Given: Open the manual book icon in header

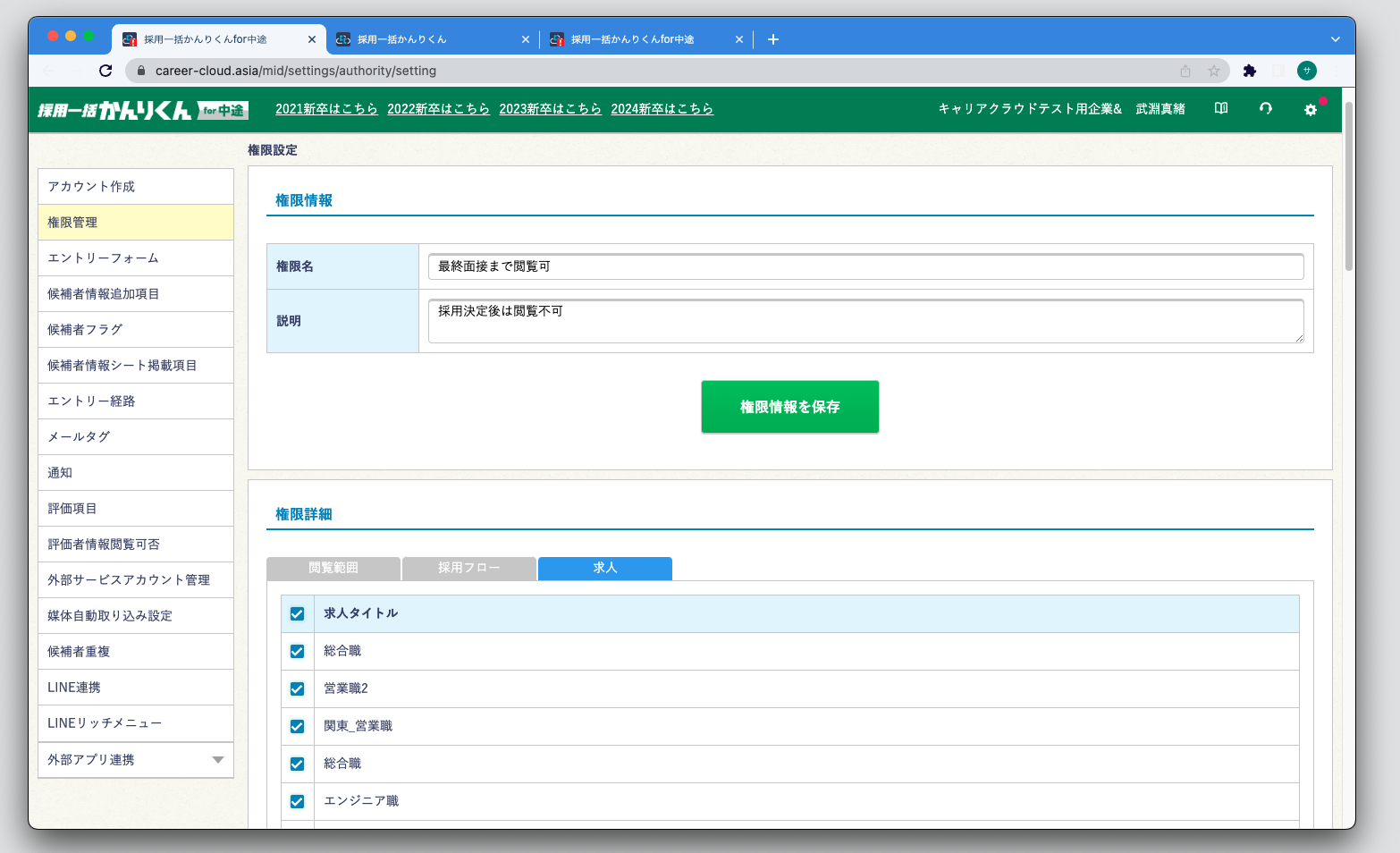Looking at the screenshot, I should pos(1220,108).
